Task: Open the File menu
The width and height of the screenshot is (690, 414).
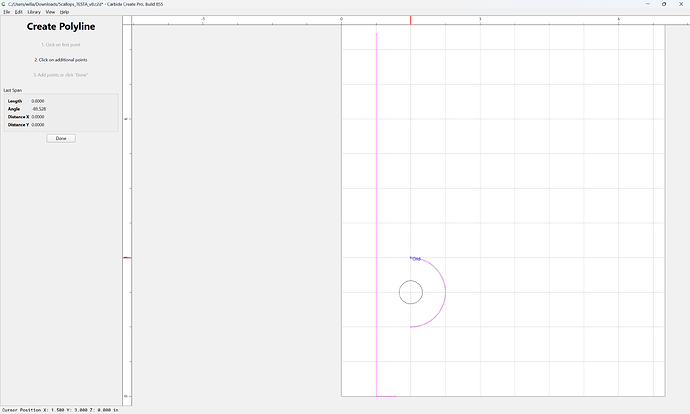Action: pyautogui.click(x=7, y=12)
